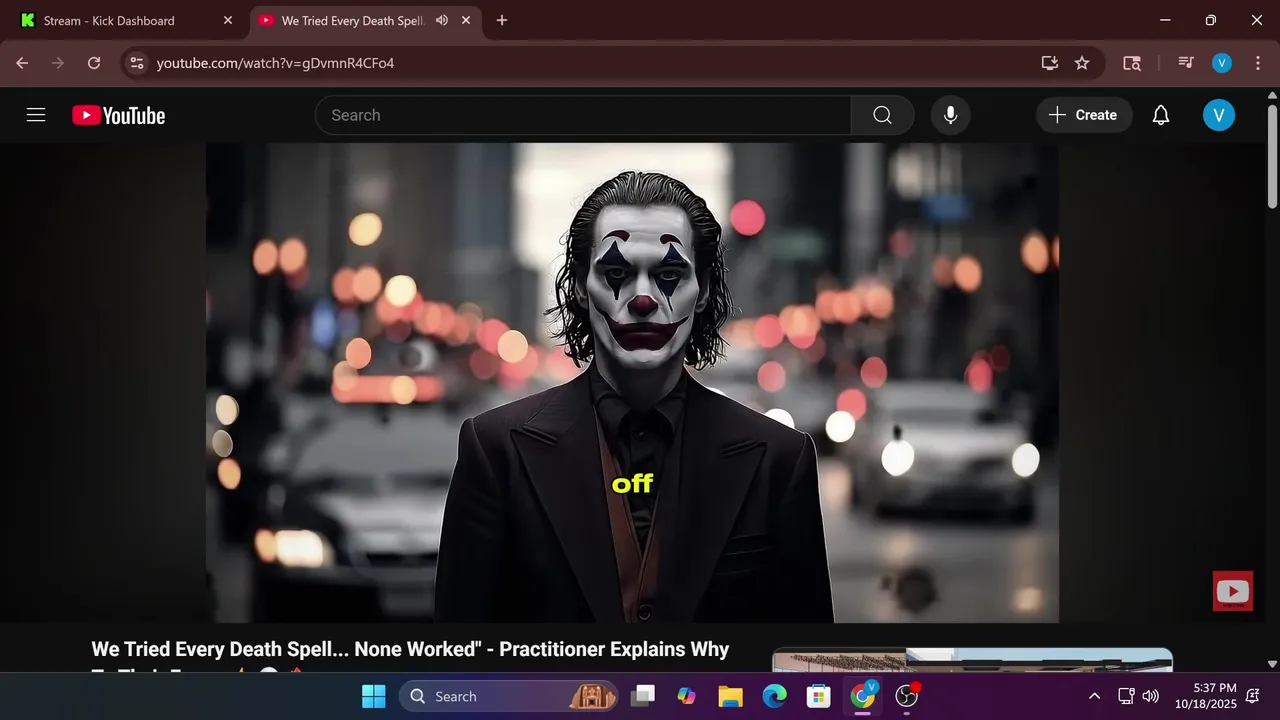Click the YouTube Create button
Image resolution: width=1280 pixels, height=720 pixels.
1084,115
